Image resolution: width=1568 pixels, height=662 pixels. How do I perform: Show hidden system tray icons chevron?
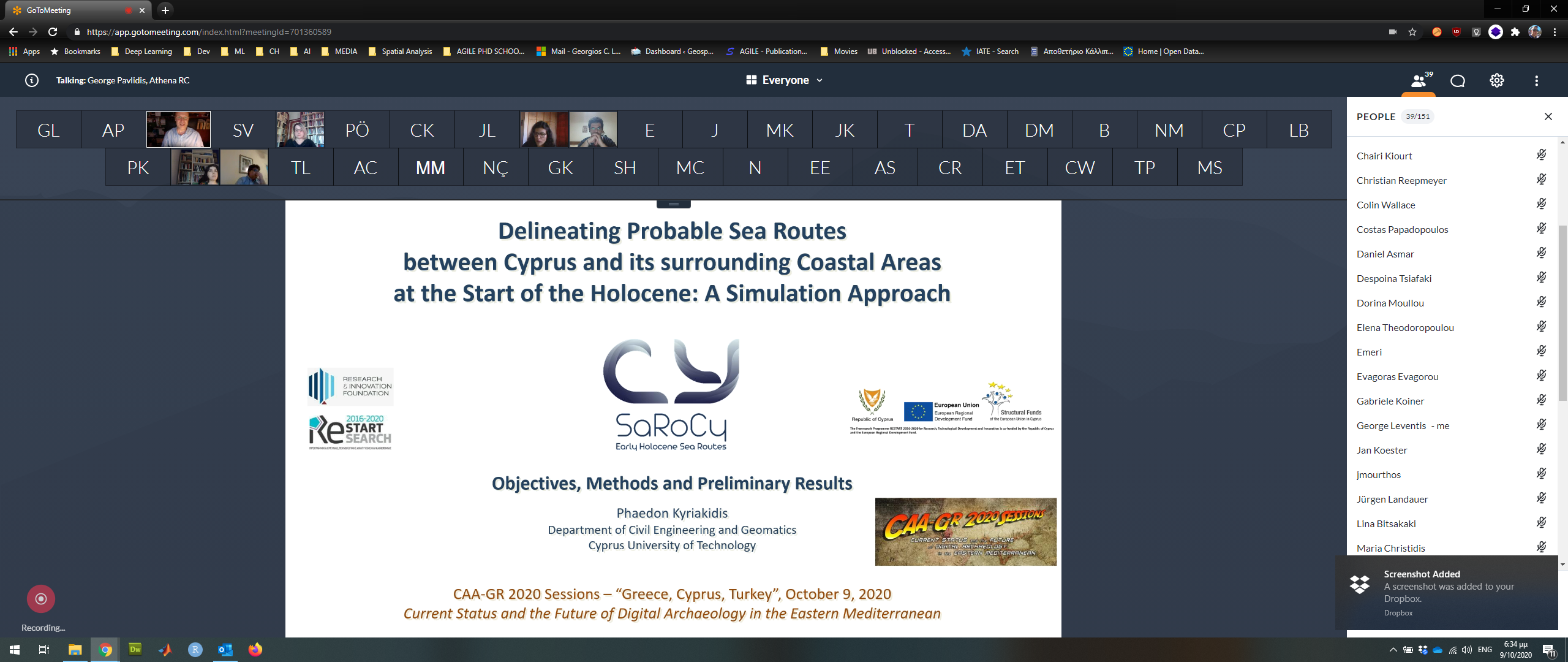click(1393, 650)
